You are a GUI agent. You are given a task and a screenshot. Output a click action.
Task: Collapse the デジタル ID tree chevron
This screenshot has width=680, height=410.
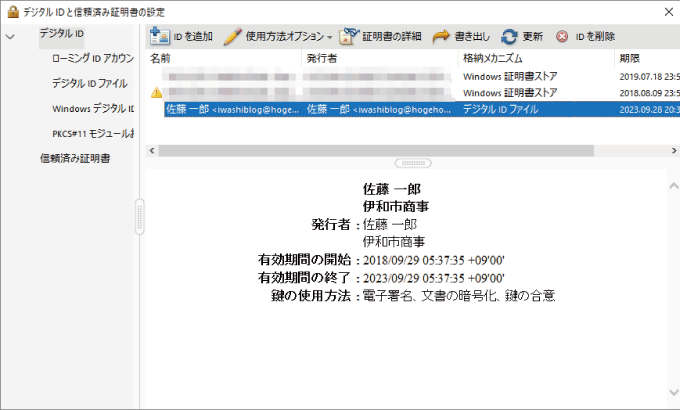pos(10,37)
